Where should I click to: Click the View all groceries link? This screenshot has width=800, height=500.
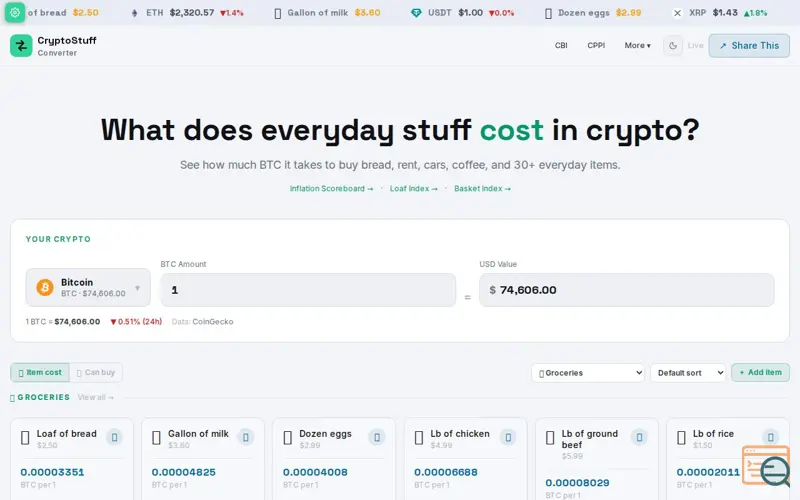(95, 397)
